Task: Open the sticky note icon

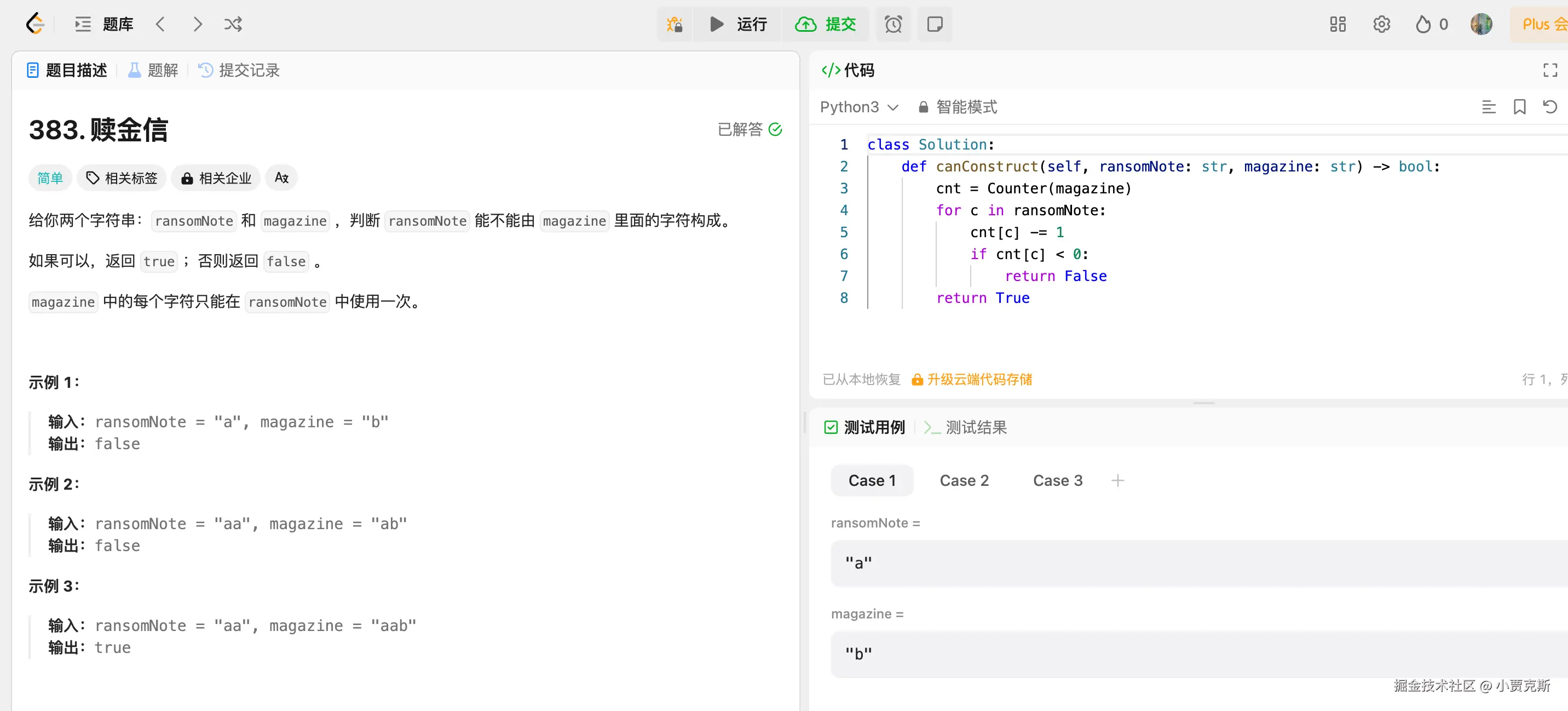Action: (935, 24)
